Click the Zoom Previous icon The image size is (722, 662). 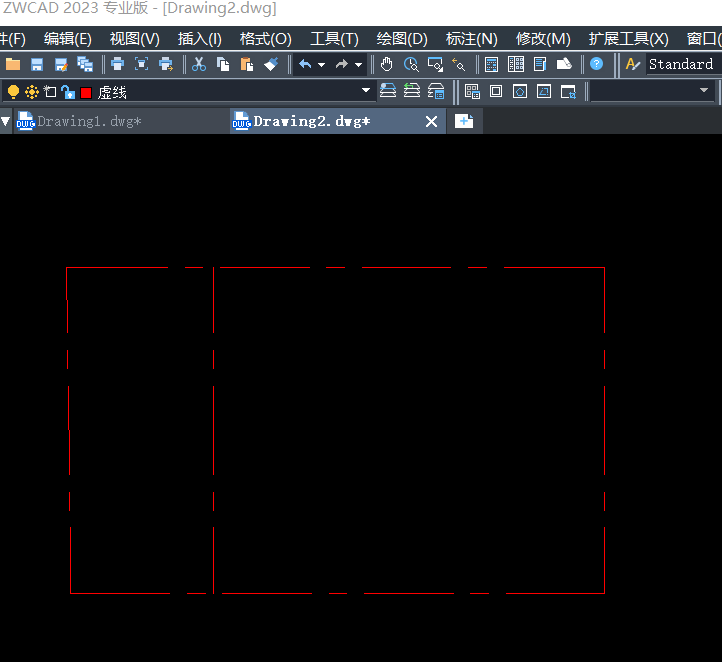click(459, 64)
